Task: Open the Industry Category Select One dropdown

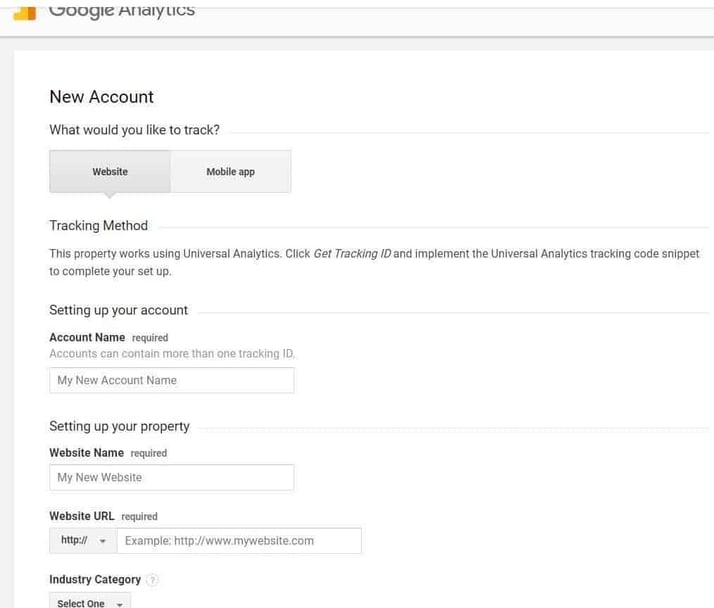Action: click(90, 601)
